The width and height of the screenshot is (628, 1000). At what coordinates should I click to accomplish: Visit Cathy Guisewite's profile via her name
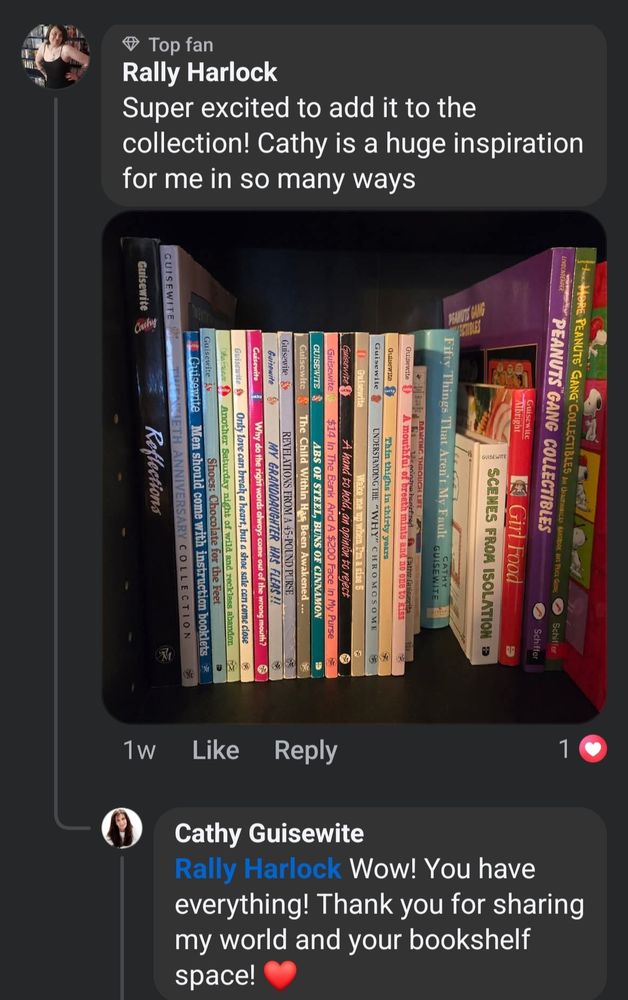[x=269, y=834]
